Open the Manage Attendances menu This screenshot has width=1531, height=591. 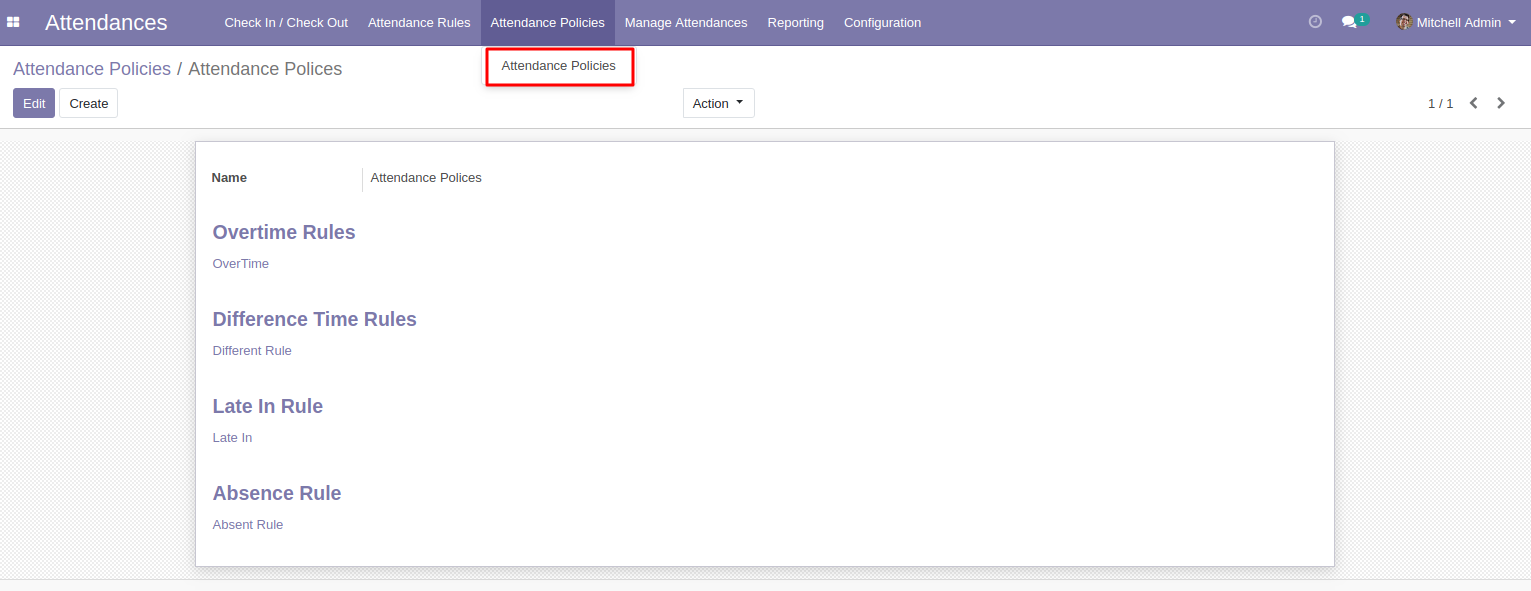click(686, 22)
